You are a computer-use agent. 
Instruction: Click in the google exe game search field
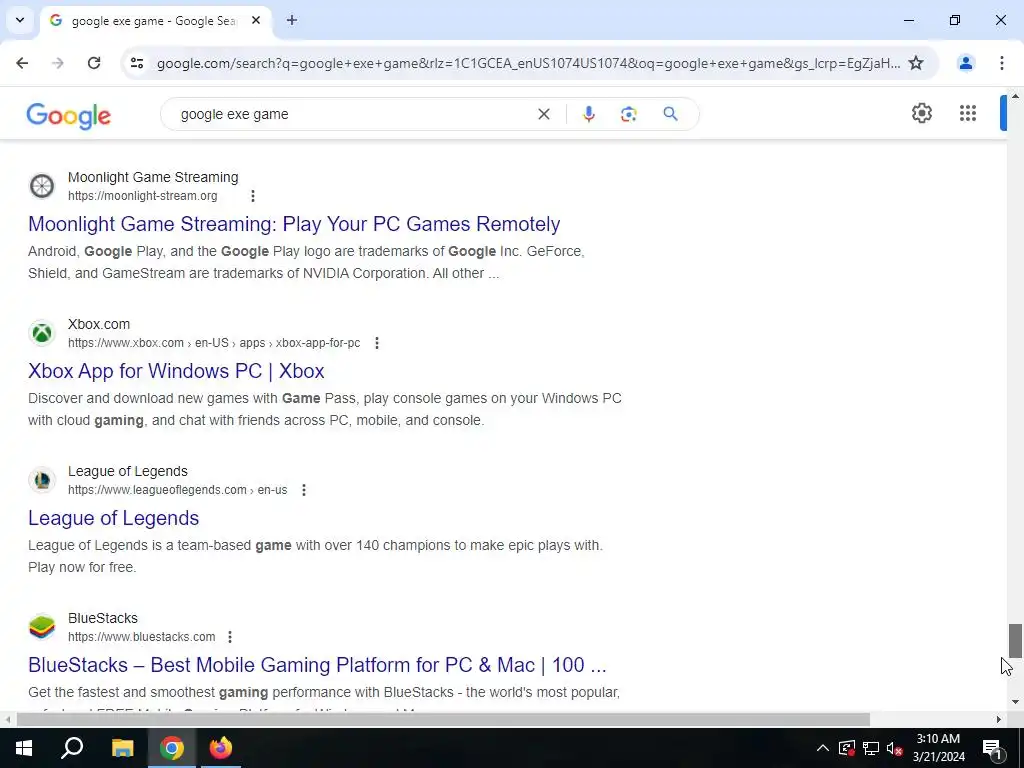(353, 114)
